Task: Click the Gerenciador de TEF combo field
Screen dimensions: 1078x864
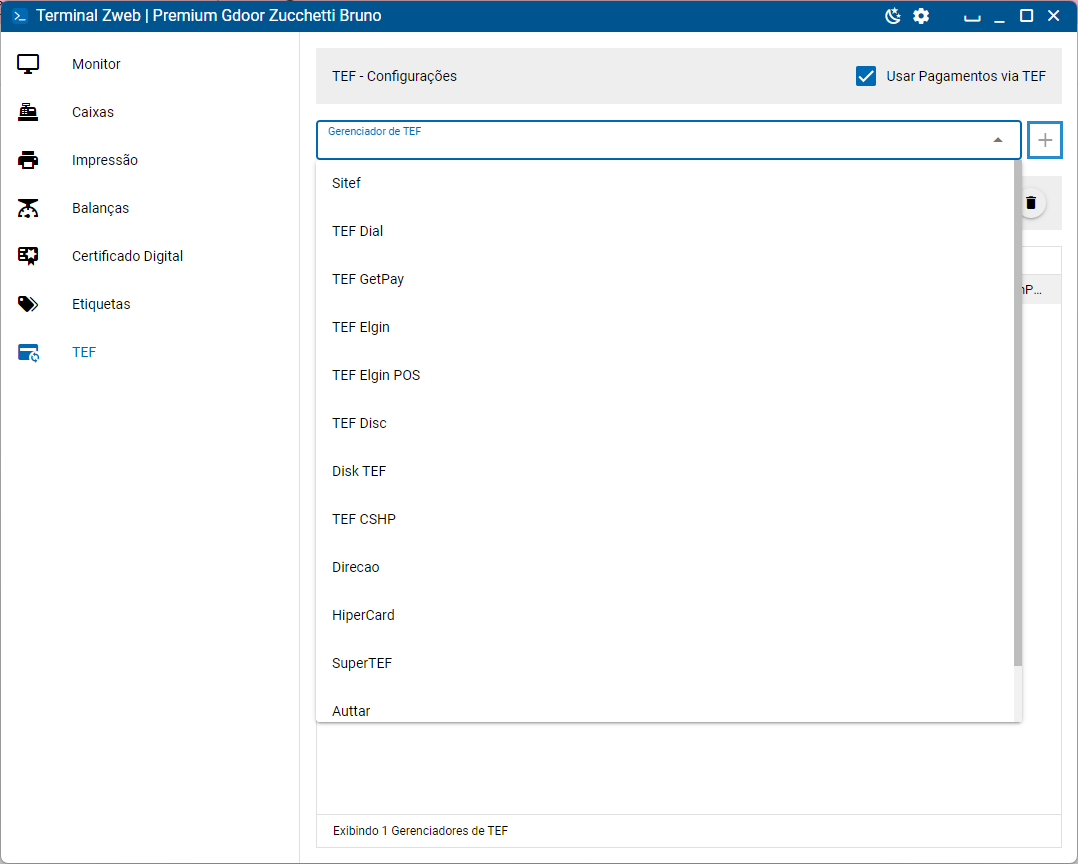Action: pos(668,140)
